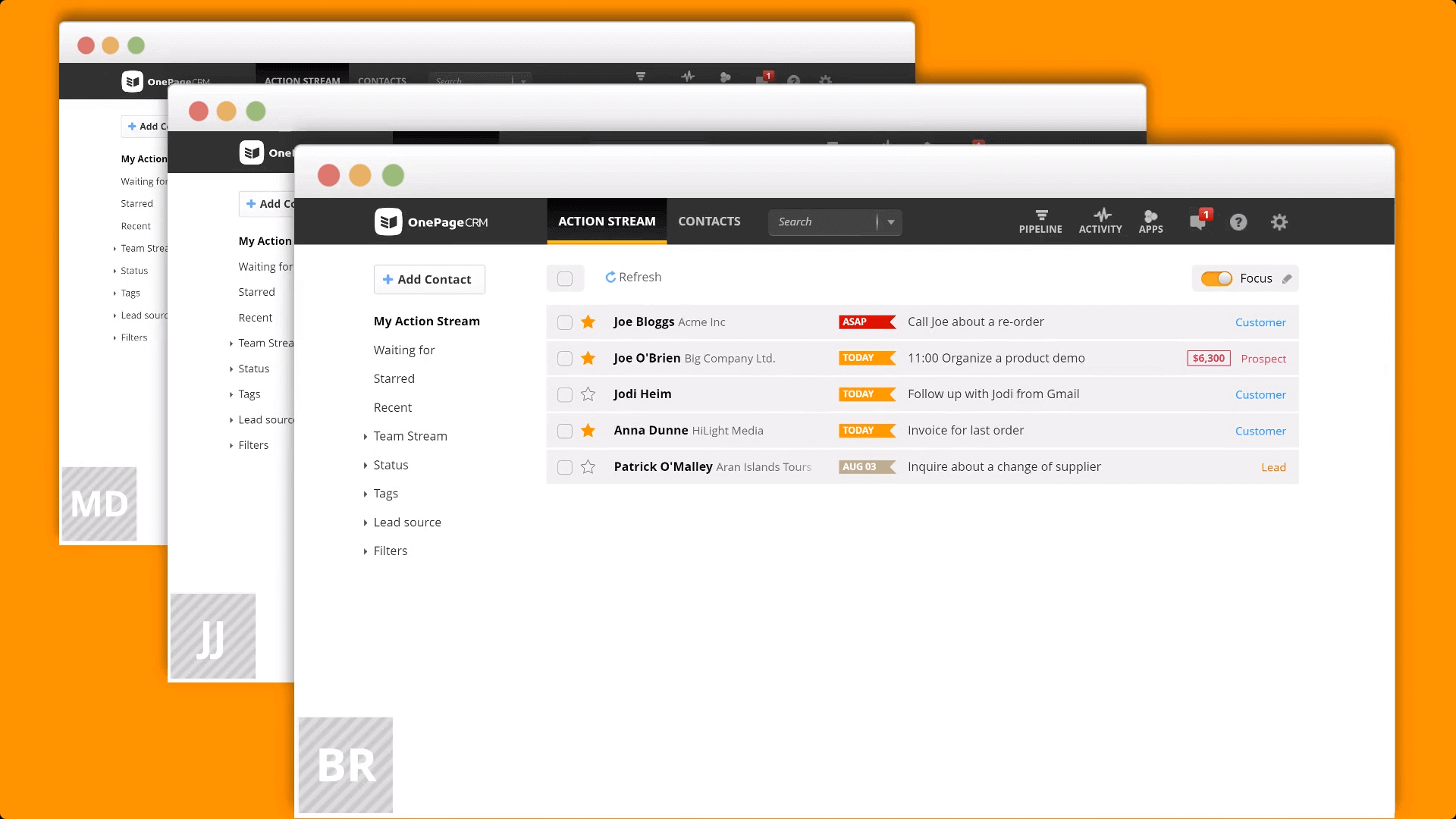Viewport: 1456px width, 819px height.
Task: Click the OnePageCRM logo in the middle window
Action: [x=266, y=152]
